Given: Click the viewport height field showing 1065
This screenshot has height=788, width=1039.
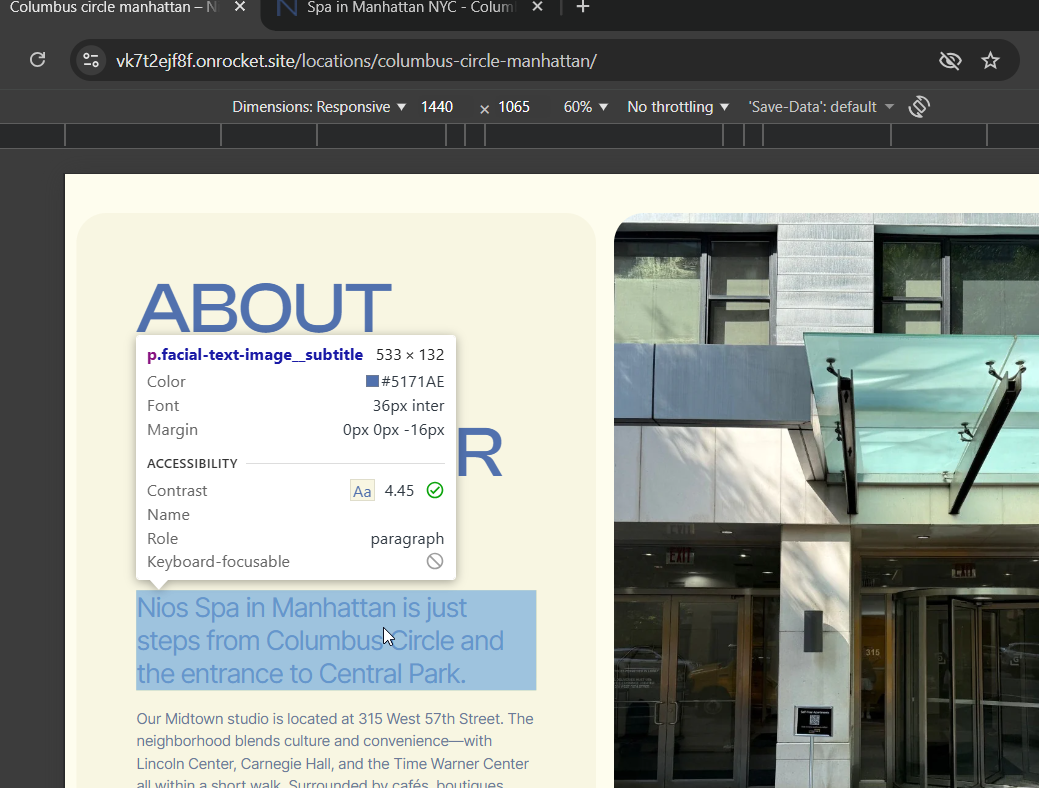Looking at the screenshot, I should pos(514,107).
